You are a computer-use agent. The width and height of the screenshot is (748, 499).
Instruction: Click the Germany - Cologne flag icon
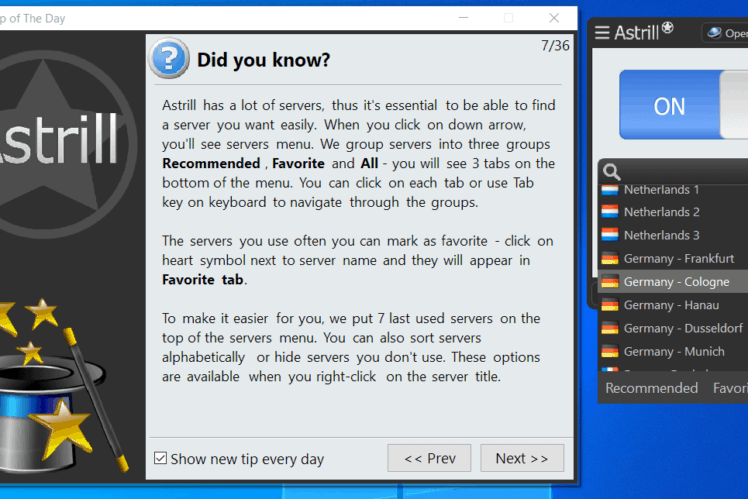[x=610, y=282]
